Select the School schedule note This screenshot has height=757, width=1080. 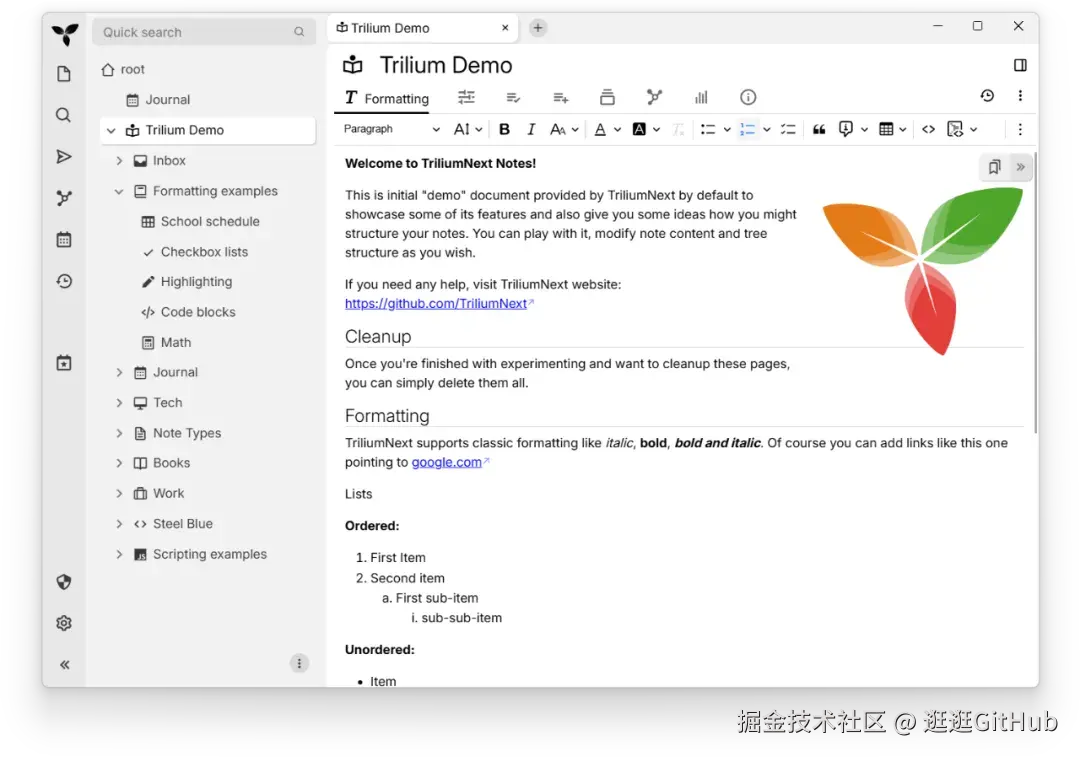210,221
